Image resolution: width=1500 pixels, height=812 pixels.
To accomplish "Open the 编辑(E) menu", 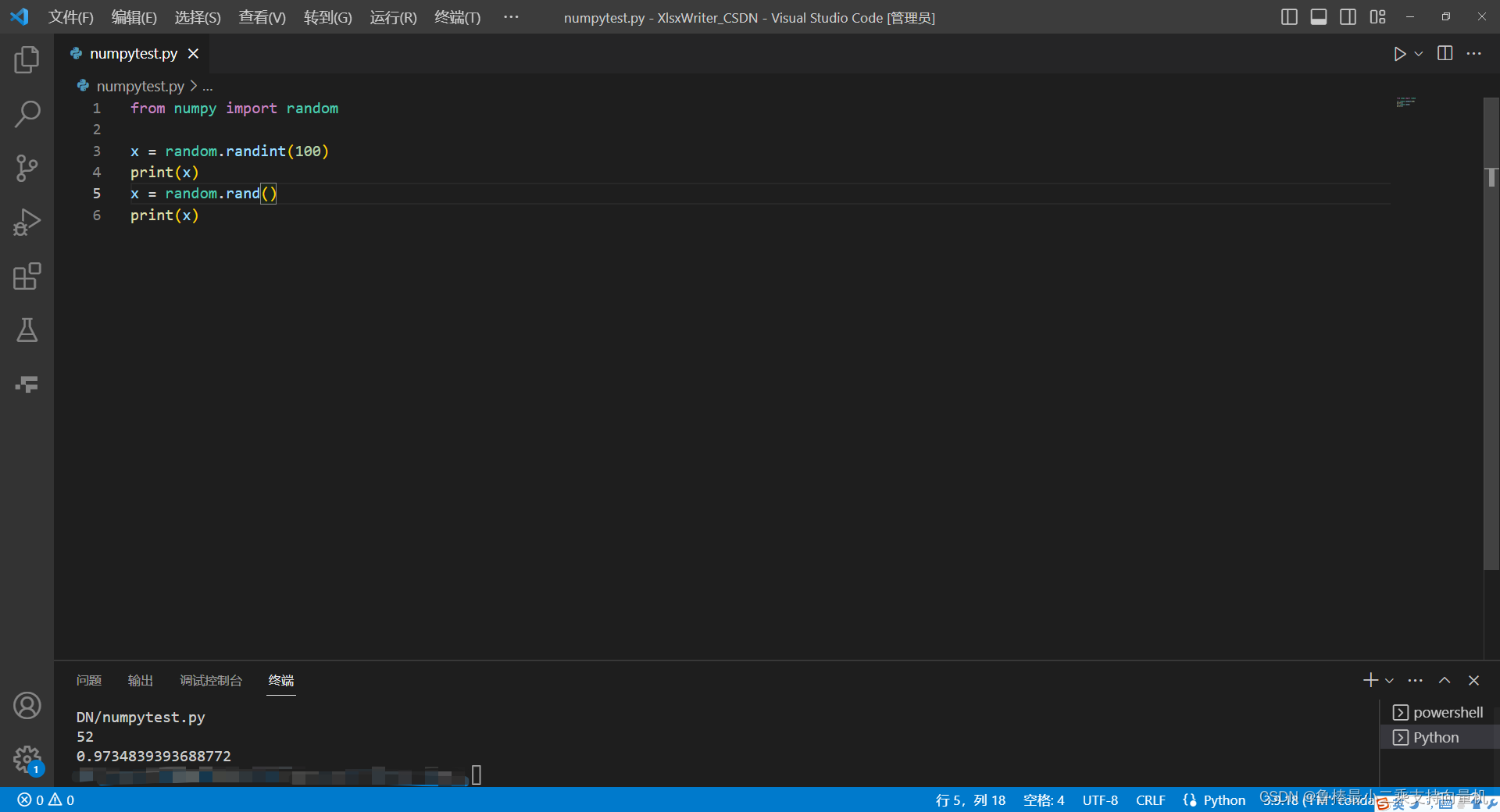I will pos(134,17).
